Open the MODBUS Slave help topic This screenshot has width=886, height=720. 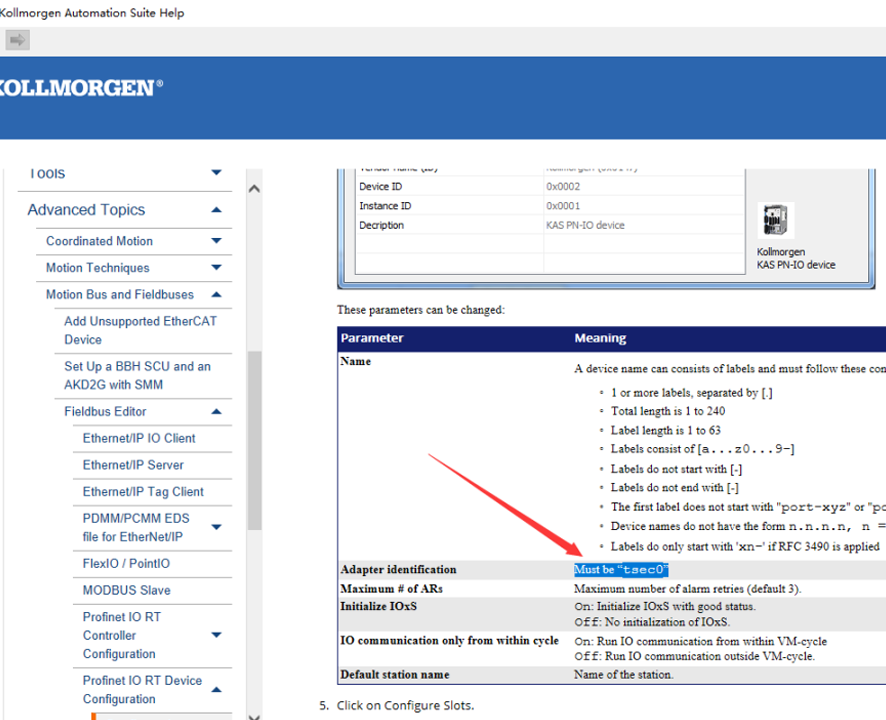[x=126, y=591]
